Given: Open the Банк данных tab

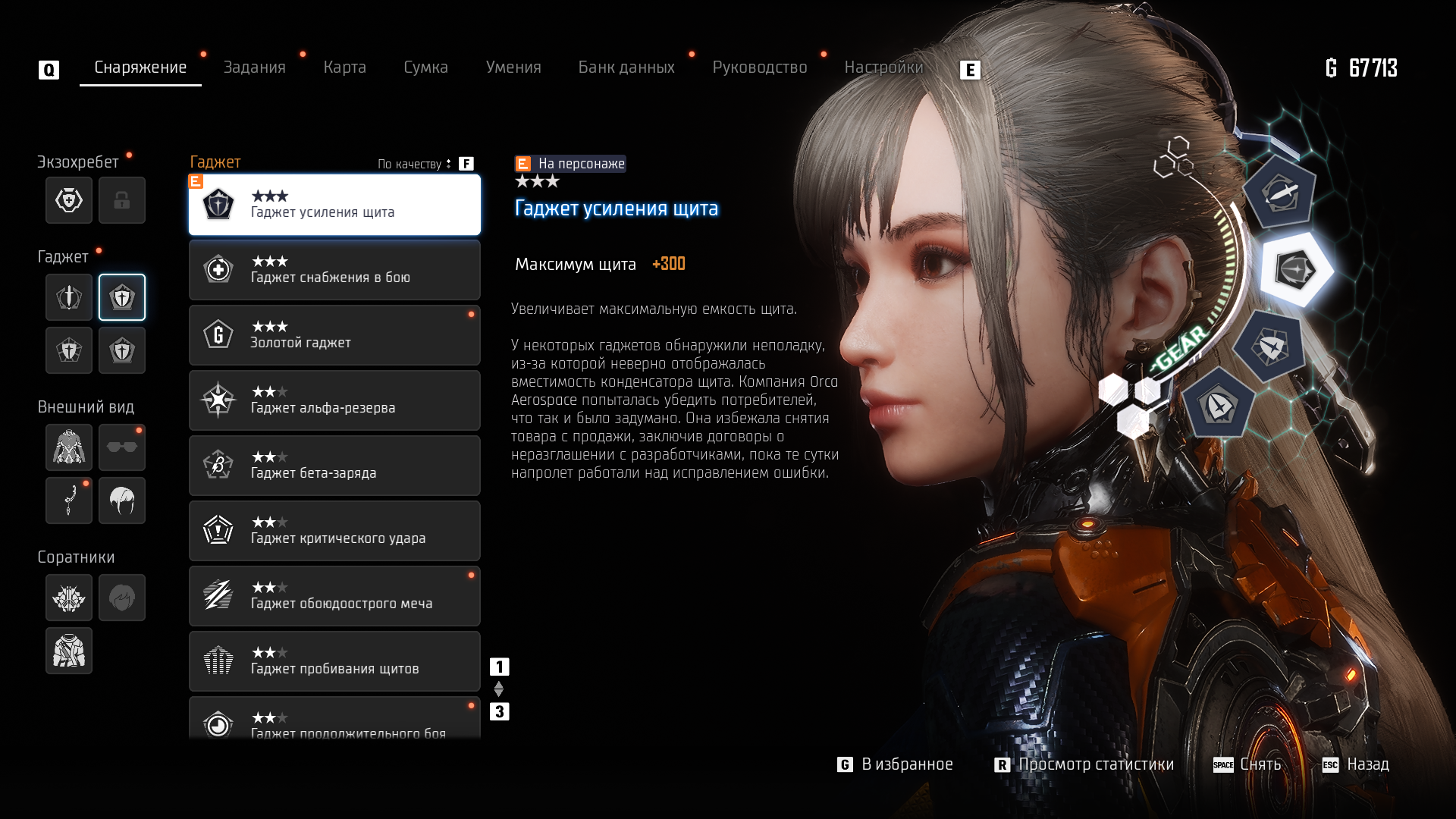Looking at the screenshot, I should [626, 67].
